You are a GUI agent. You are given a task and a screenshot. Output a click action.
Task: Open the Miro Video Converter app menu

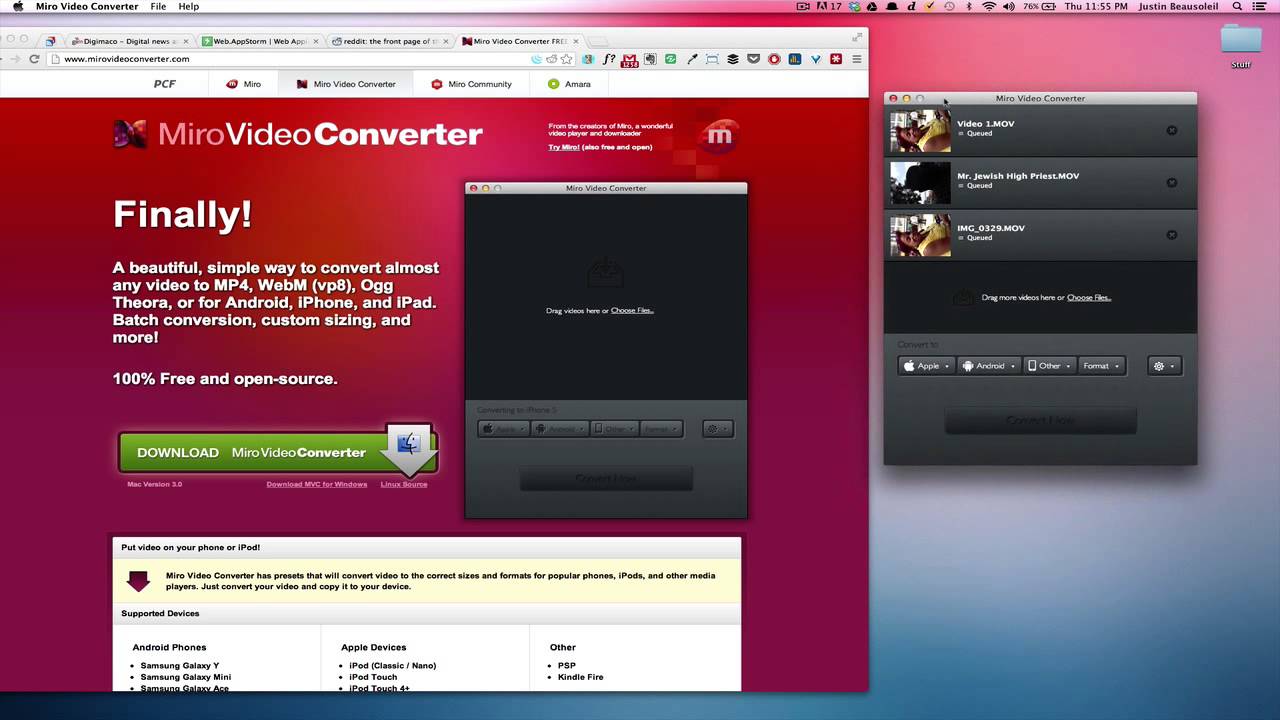tap(87, 6)
